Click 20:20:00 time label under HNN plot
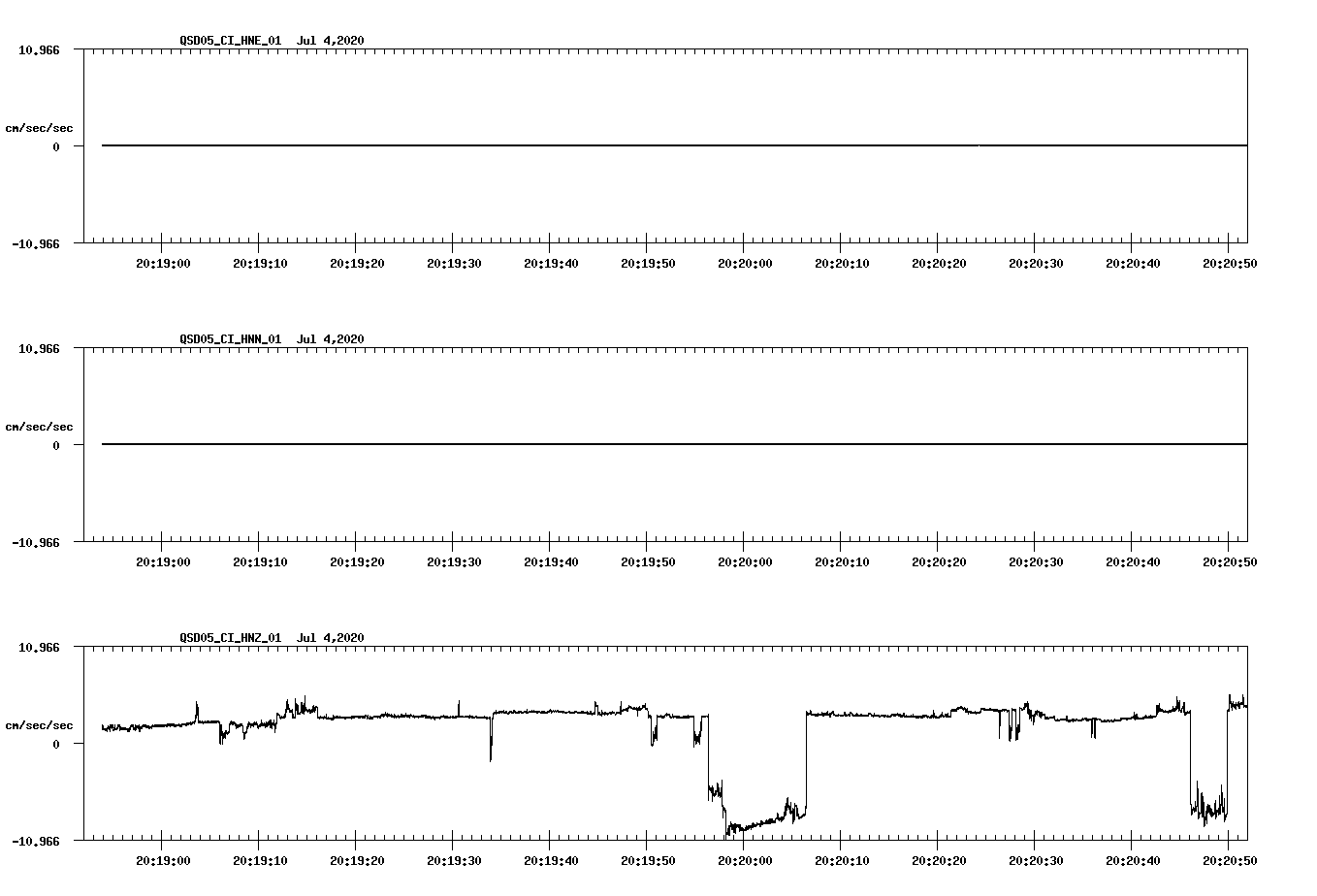This screenshot has height=896, width=1317. 744,561
